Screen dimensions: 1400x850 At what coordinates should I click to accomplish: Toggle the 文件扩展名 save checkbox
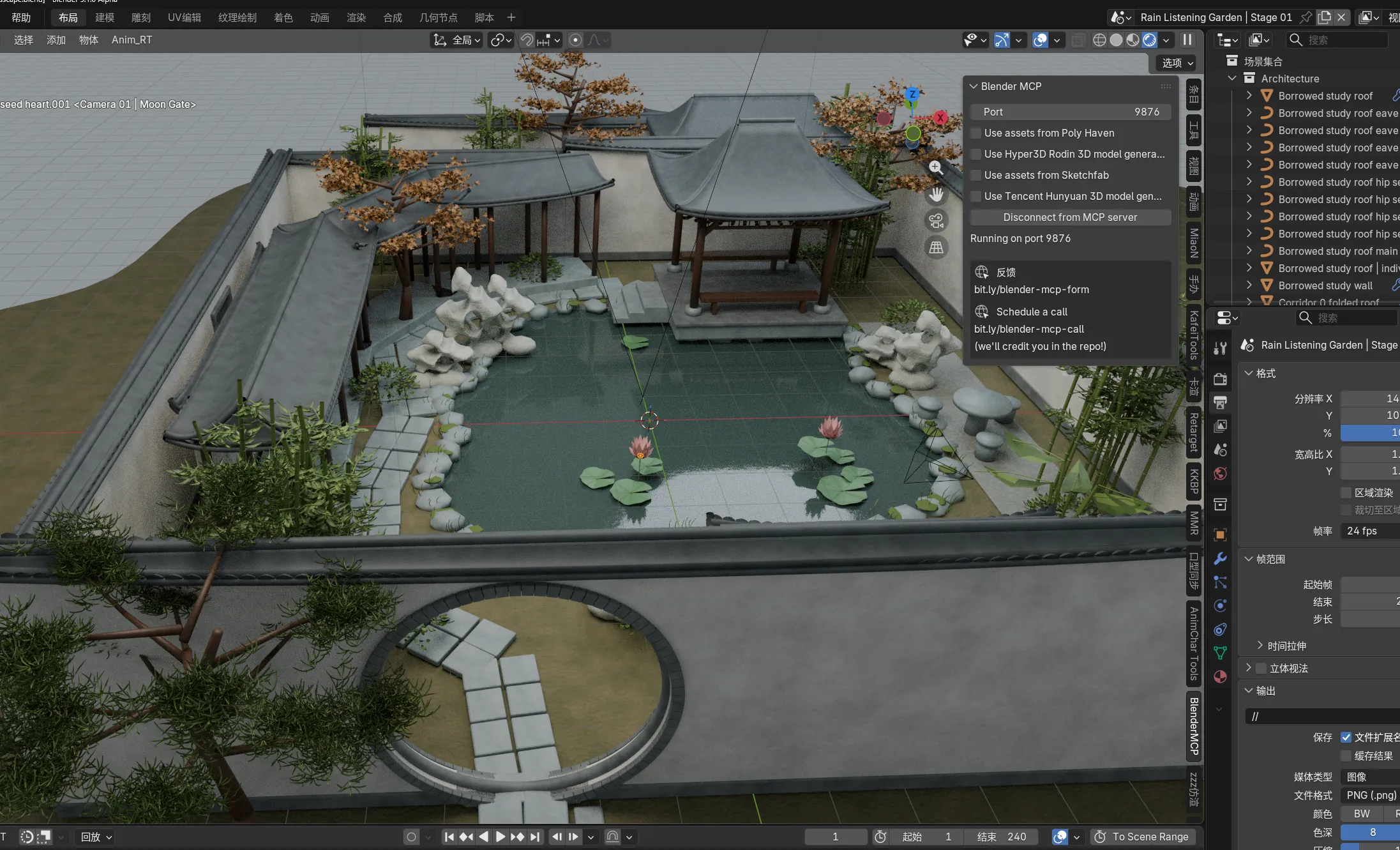point(1346,737)
